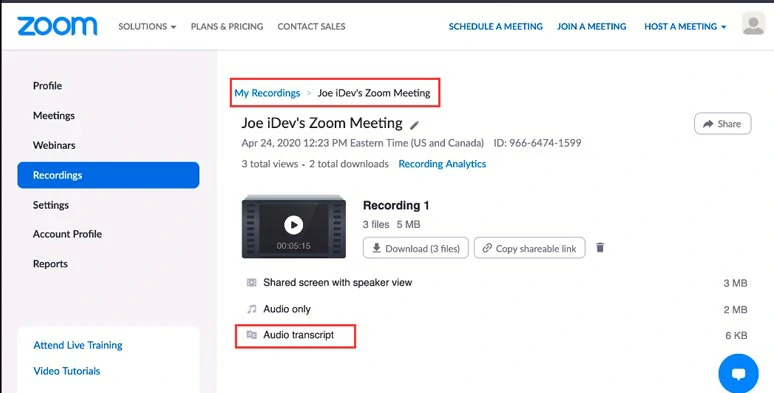Image resolution: width=774 pixels, height=393 pixels.
Task: Go to Webinars in sidebar
Action: click(x=54, y=145)
